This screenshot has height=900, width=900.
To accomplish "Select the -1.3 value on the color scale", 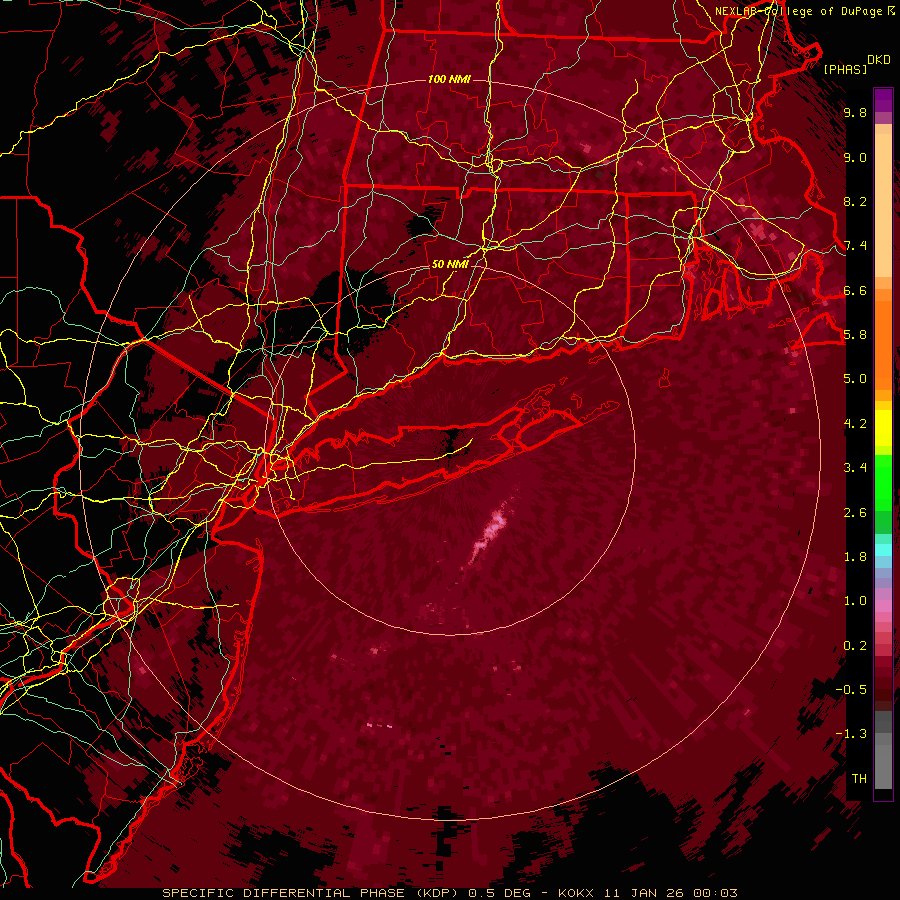I will [x=851, y=734].
